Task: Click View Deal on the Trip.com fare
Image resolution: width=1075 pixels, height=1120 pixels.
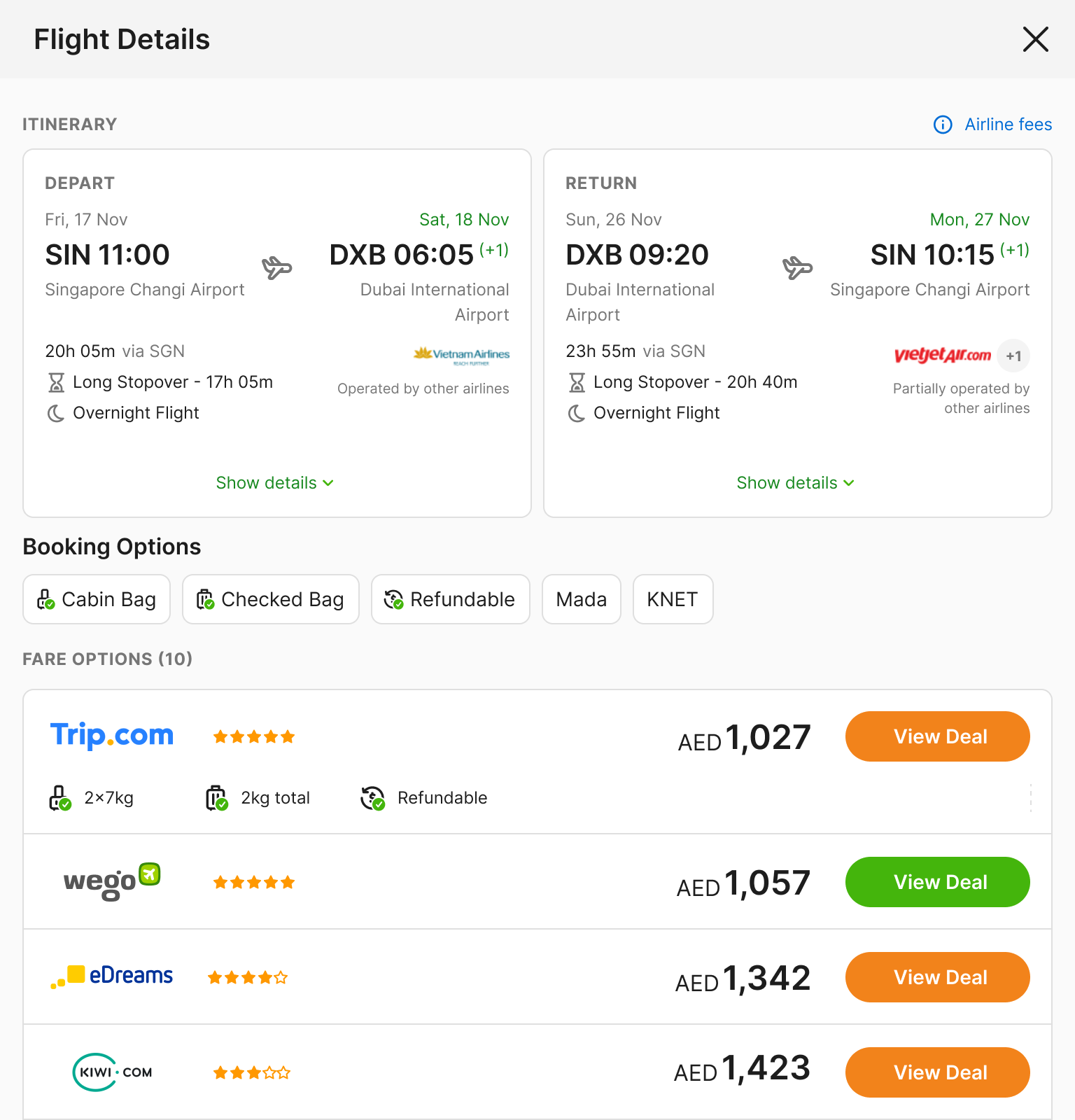Action: tap(937, 736)
